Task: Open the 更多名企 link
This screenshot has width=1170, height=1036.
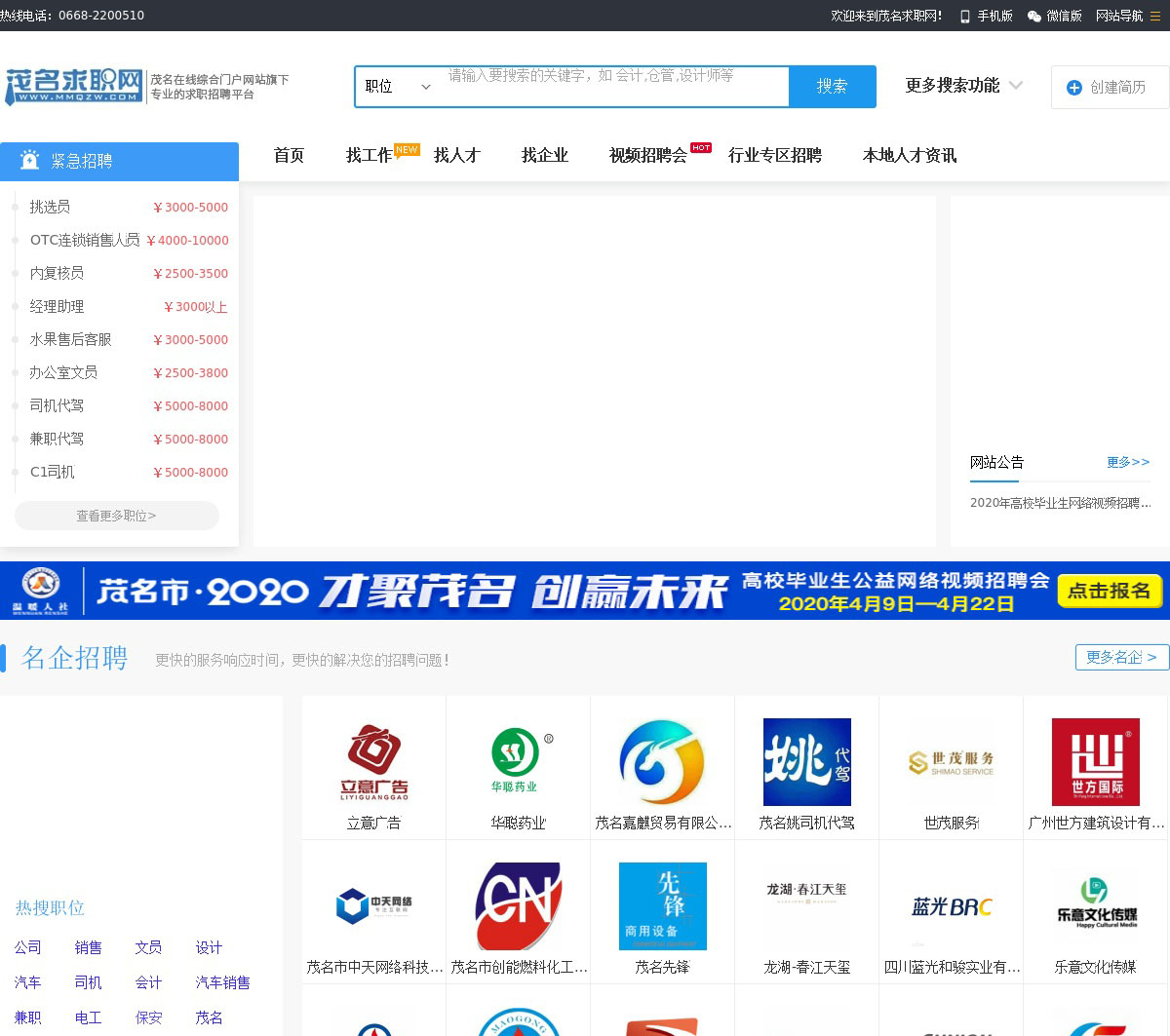Action: coord(1121,657)
